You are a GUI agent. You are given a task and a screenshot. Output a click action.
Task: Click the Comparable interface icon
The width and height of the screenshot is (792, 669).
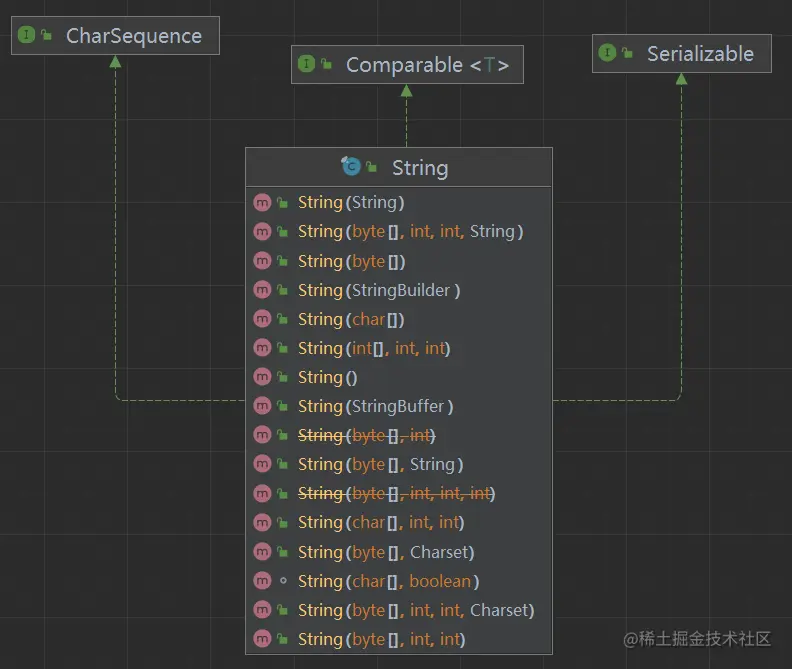click(306, 64)
